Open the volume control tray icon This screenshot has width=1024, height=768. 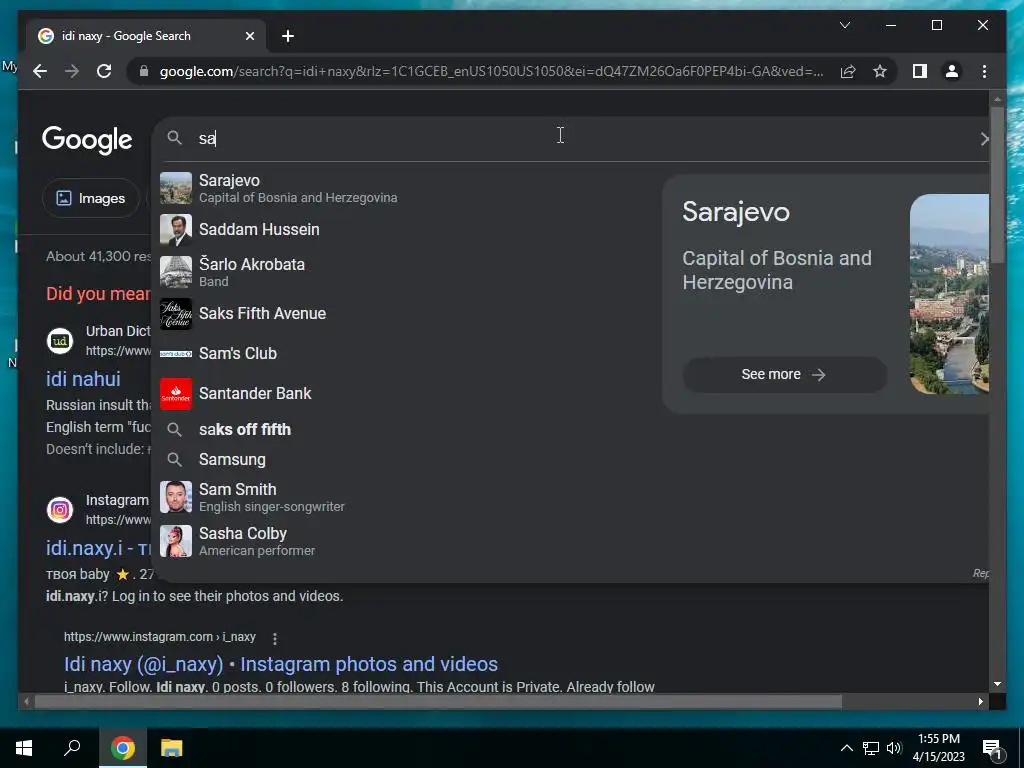click(x=894, y=748)
